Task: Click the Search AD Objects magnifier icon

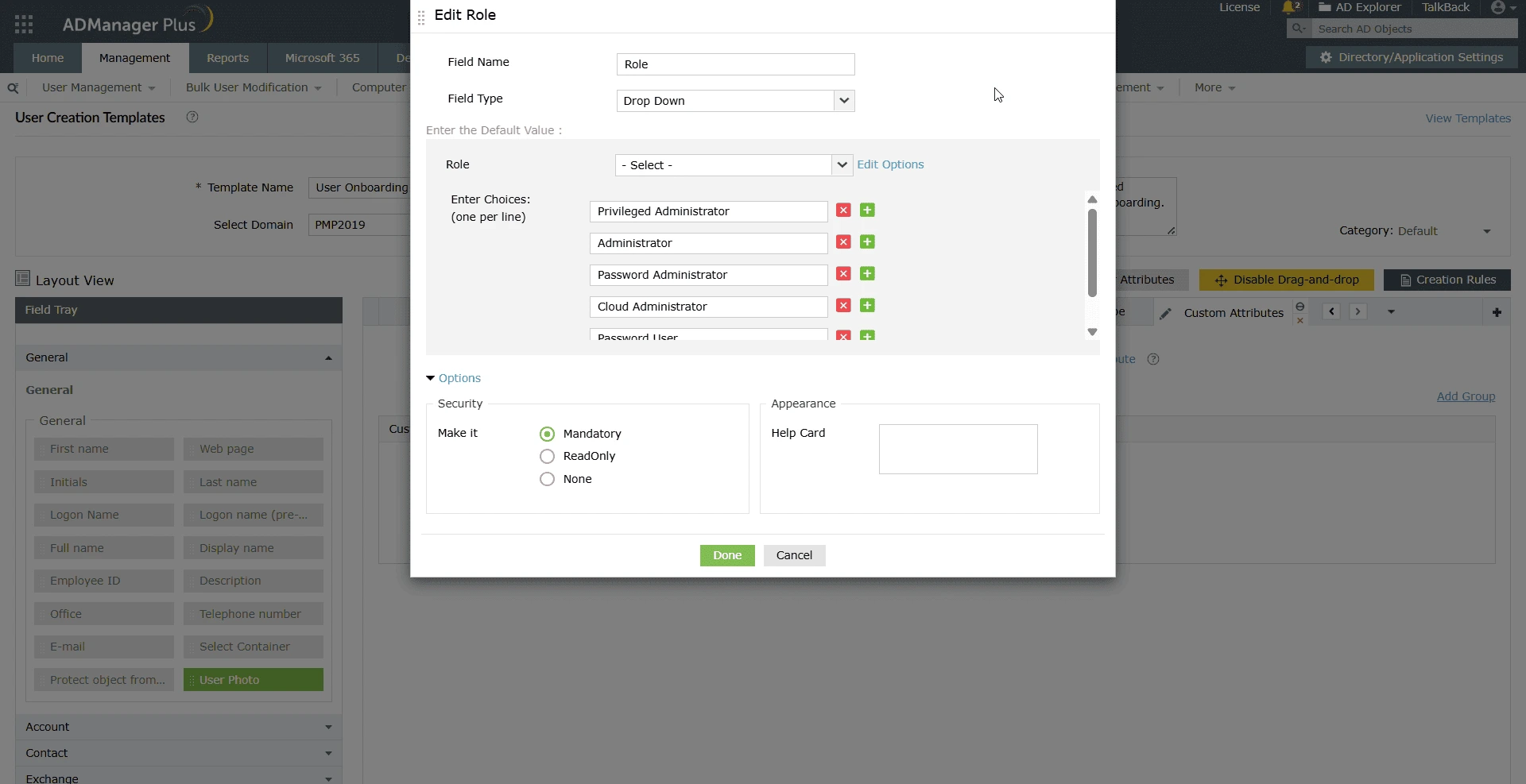Action: click(x=1299, y=28)
